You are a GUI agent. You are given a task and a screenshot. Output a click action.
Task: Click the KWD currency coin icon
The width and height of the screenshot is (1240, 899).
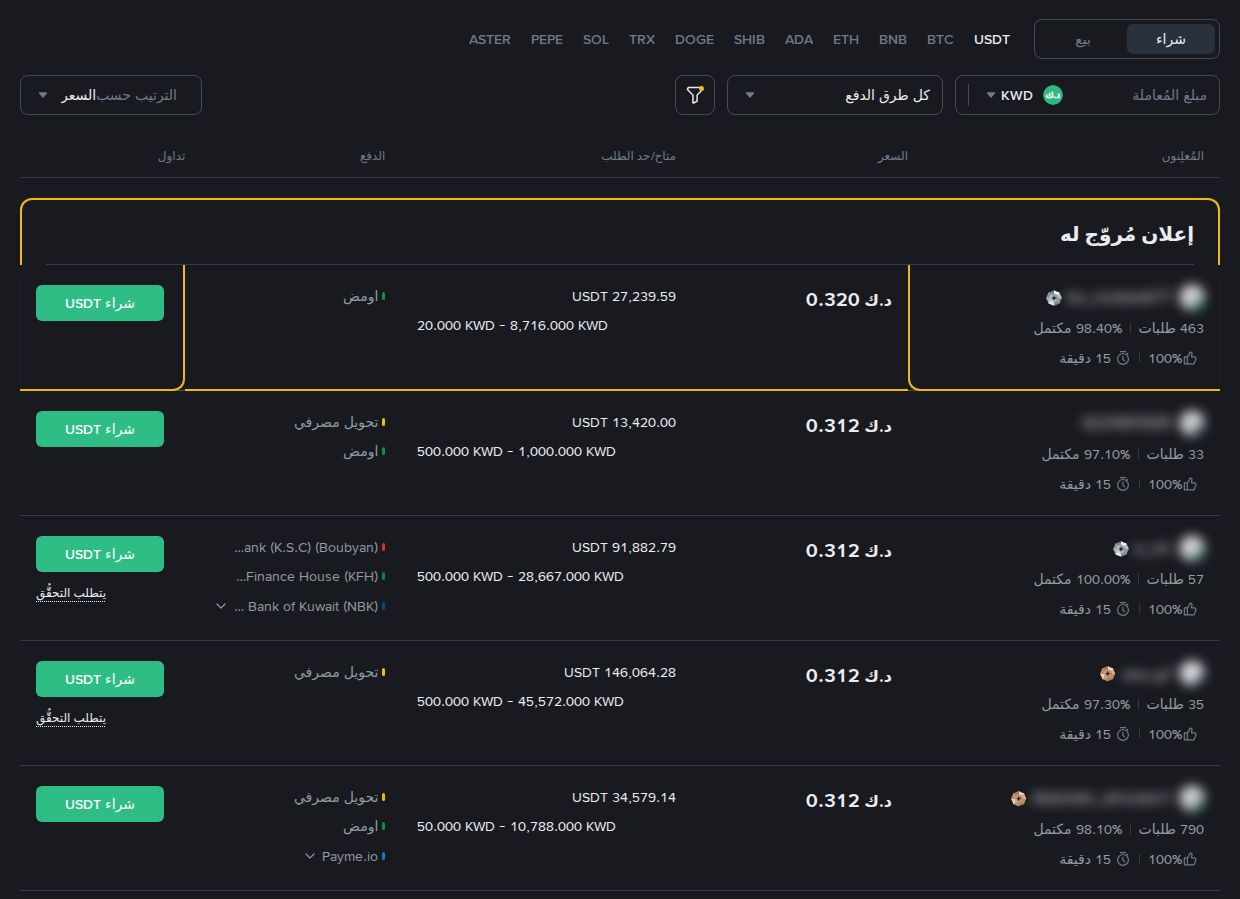click(x=1052, y=95)
